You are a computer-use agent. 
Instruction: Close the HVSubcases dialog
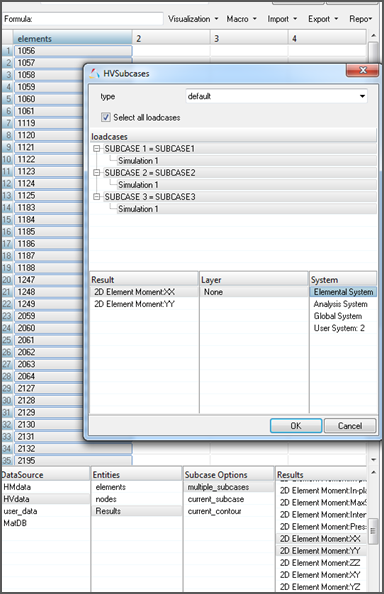362,70
